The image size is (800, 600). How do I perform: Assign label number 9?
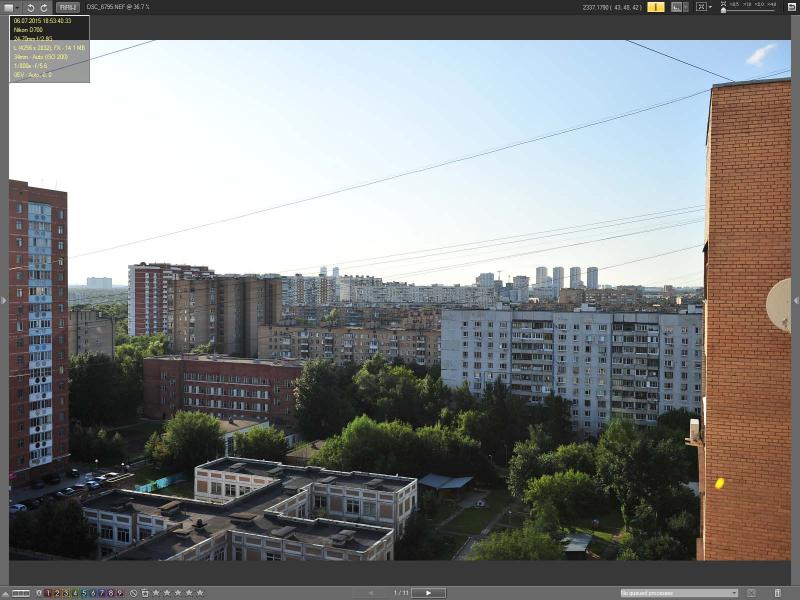click(120, 593)
